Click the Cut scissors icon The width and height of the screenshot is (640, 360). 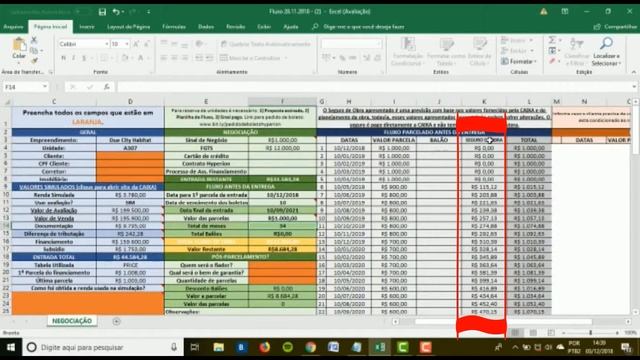tap(34, 40)
